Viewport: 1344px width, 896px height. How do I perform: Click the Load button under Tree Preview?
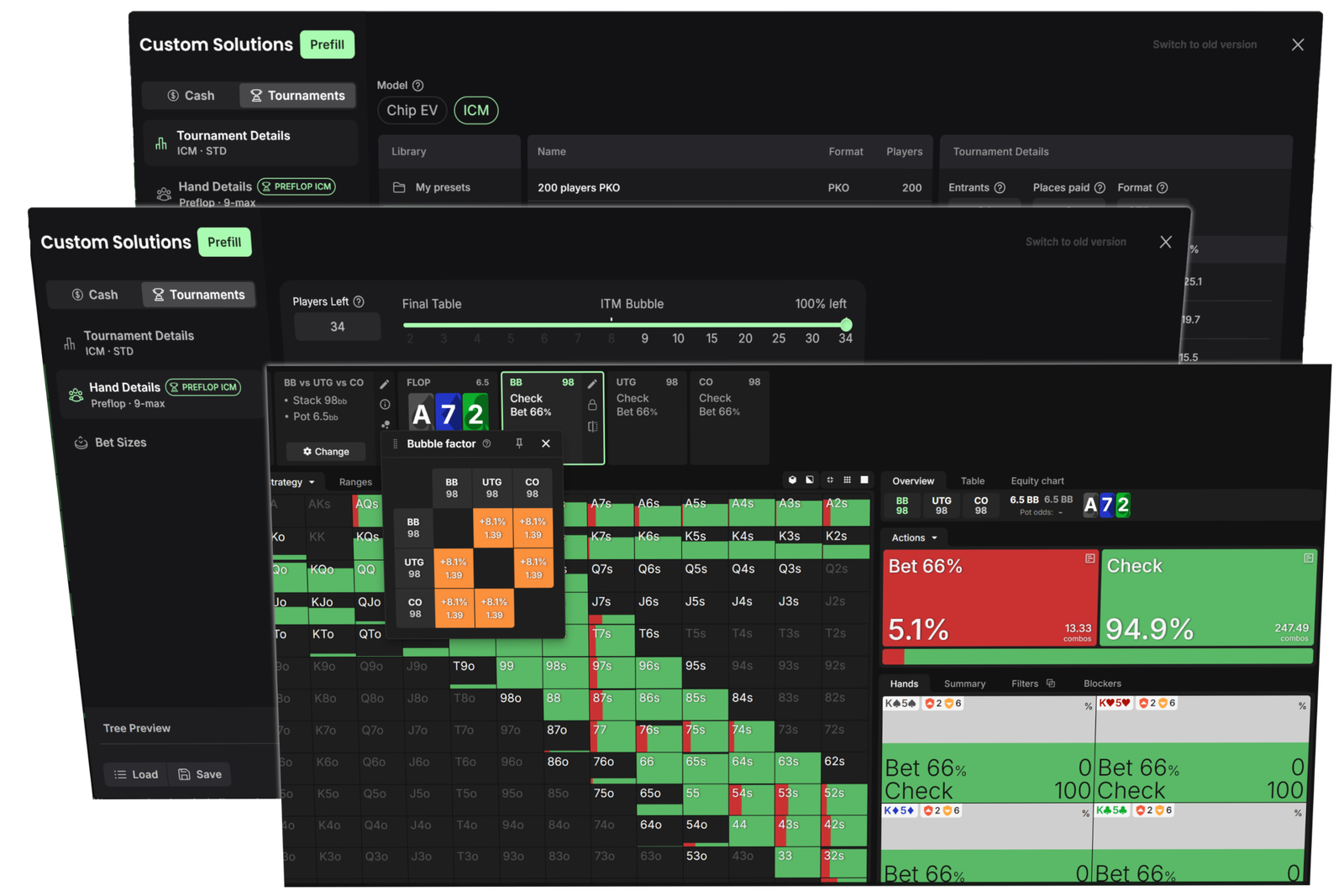click(x=136, y=774)
